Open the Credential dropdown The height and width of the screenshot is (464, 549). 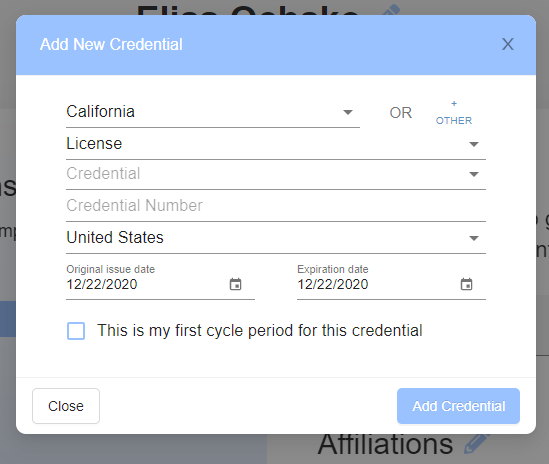(x=276, y=174)
